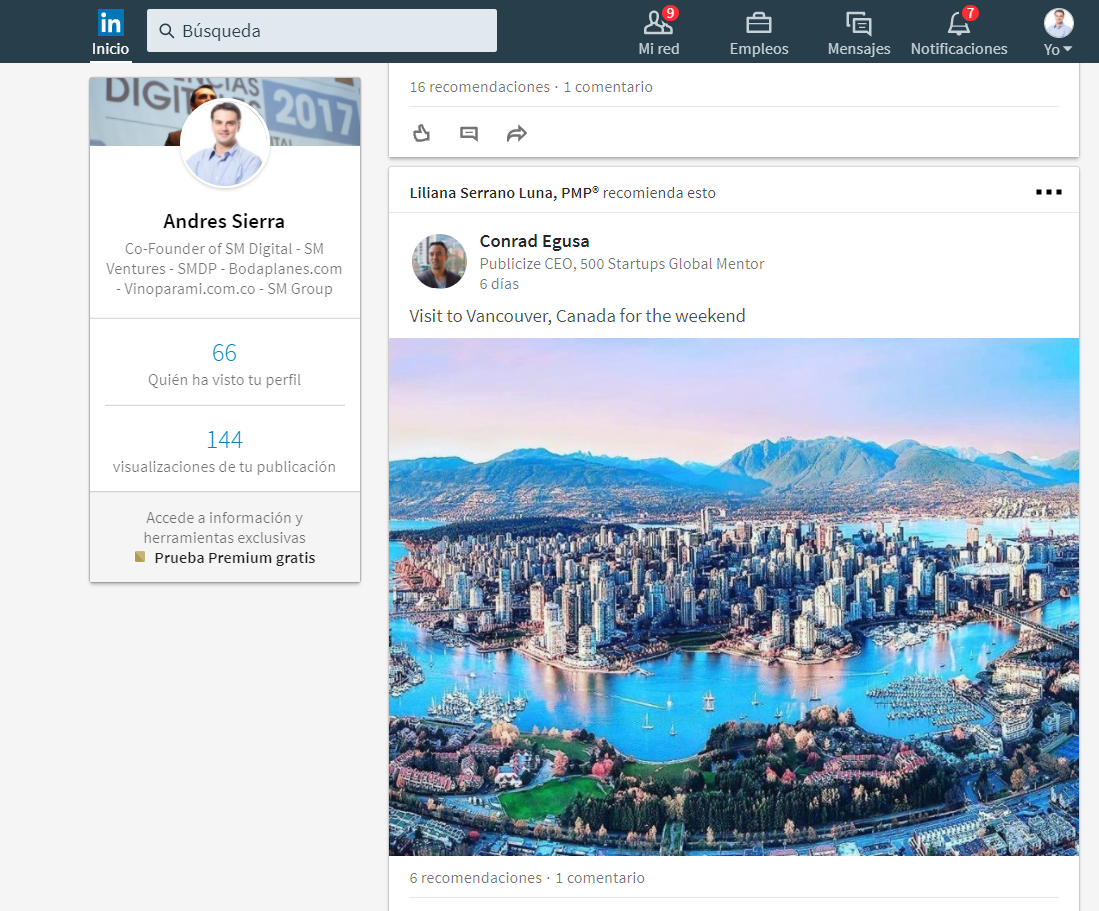View 144 visualizaciones de tu publicación

click(x=224, y=440)
